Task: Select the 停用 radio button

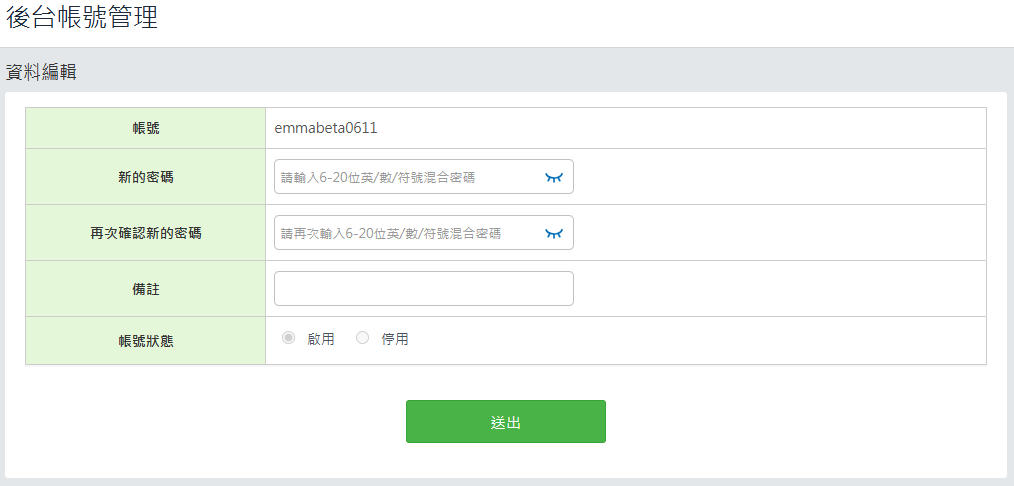Action: click(x=362, y=337)
